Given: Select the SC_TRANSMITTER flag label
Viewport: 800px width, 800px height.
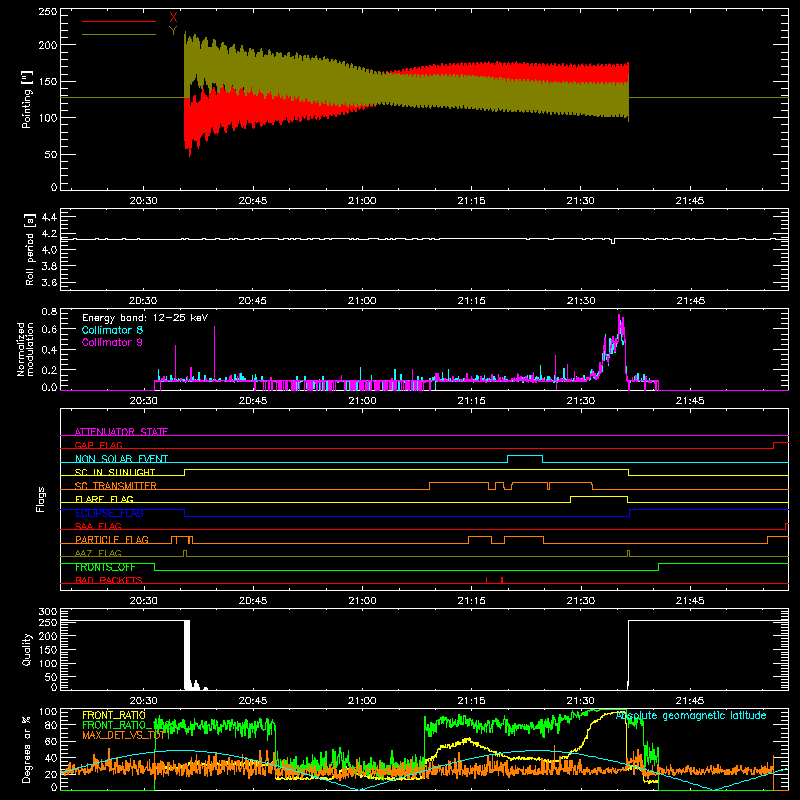Looking at the screenshot, I should coord(116,486).
